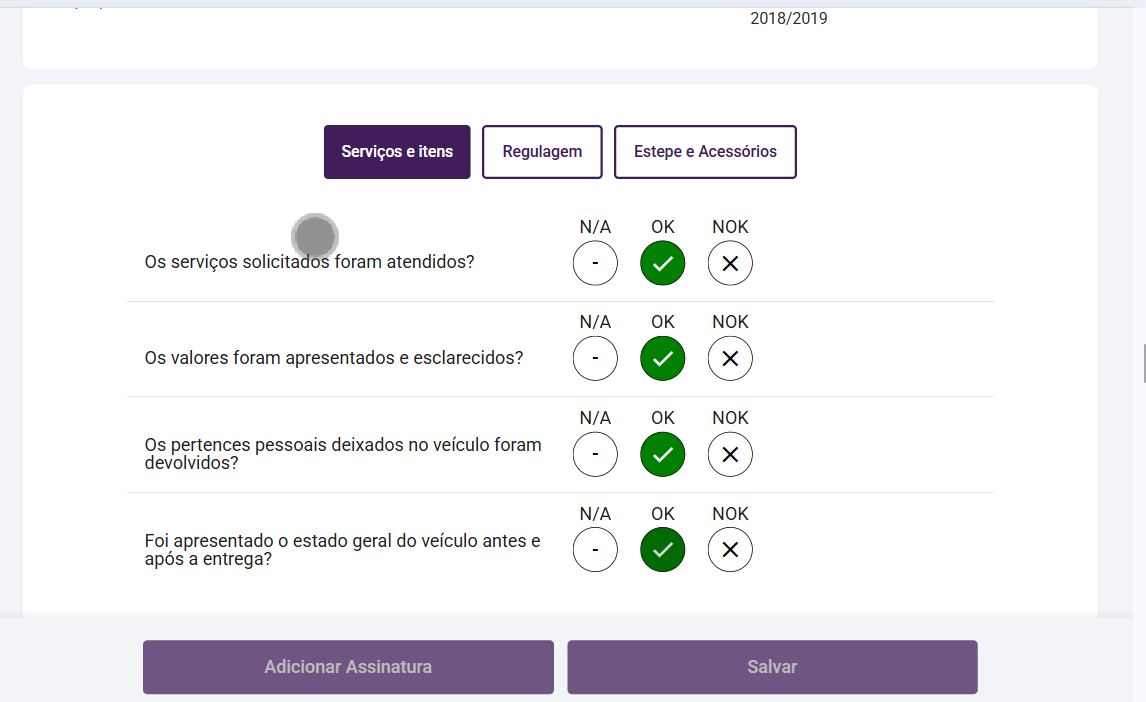Select OK checkmark for 'estado geral do veículo'
1146x702 pixels.
click(663, 550)
